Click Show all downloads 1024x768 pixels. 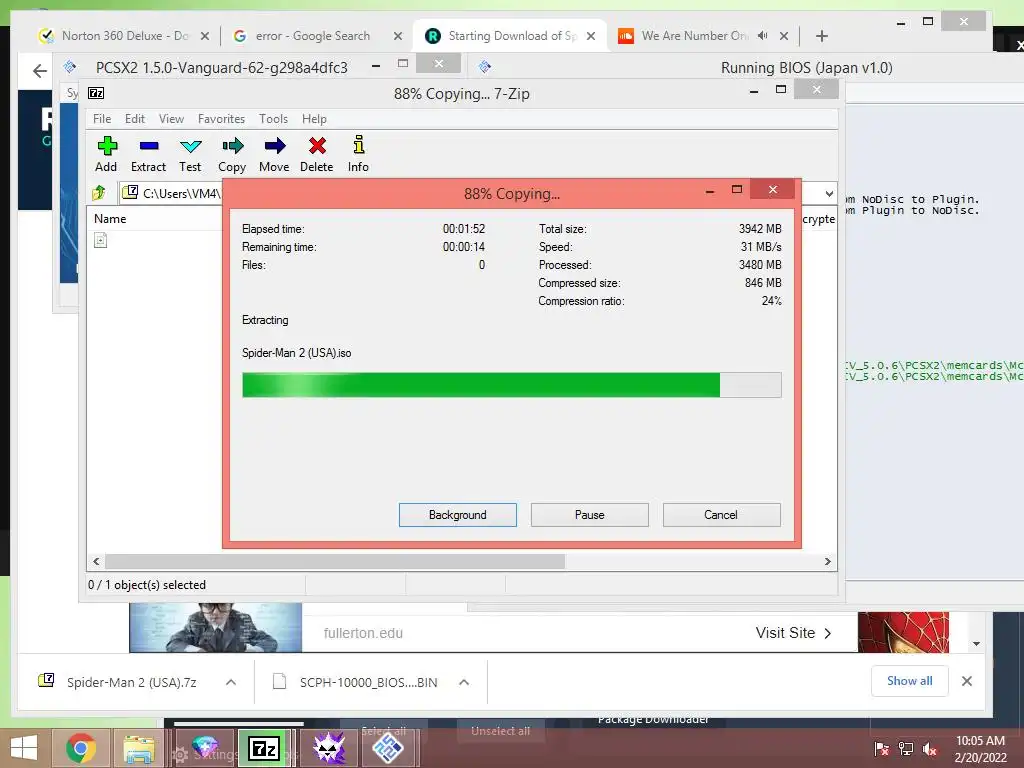[909, 681]
